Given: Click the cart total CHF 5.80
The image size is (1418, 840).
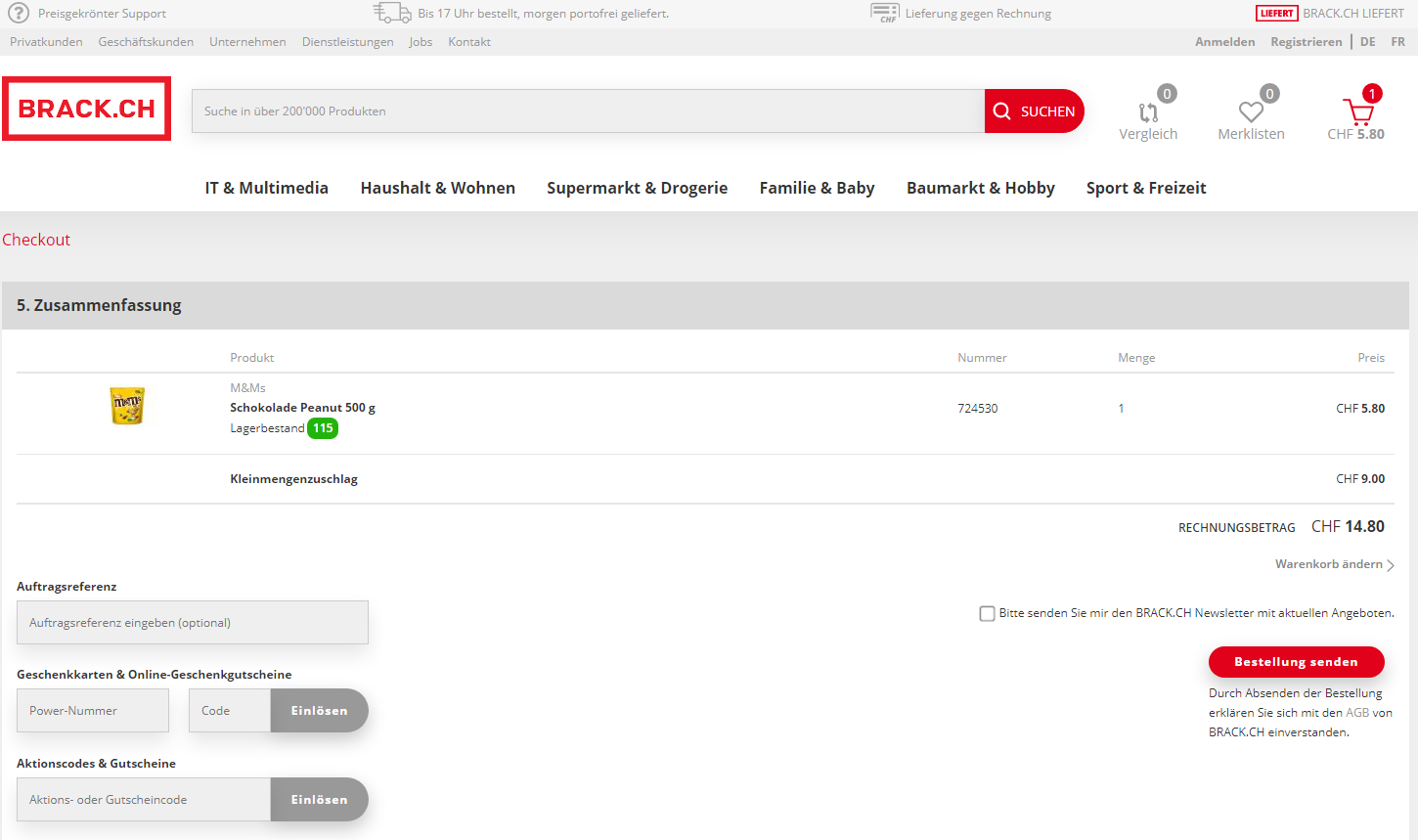Looking at the screenshot, I should point(1355,134).
